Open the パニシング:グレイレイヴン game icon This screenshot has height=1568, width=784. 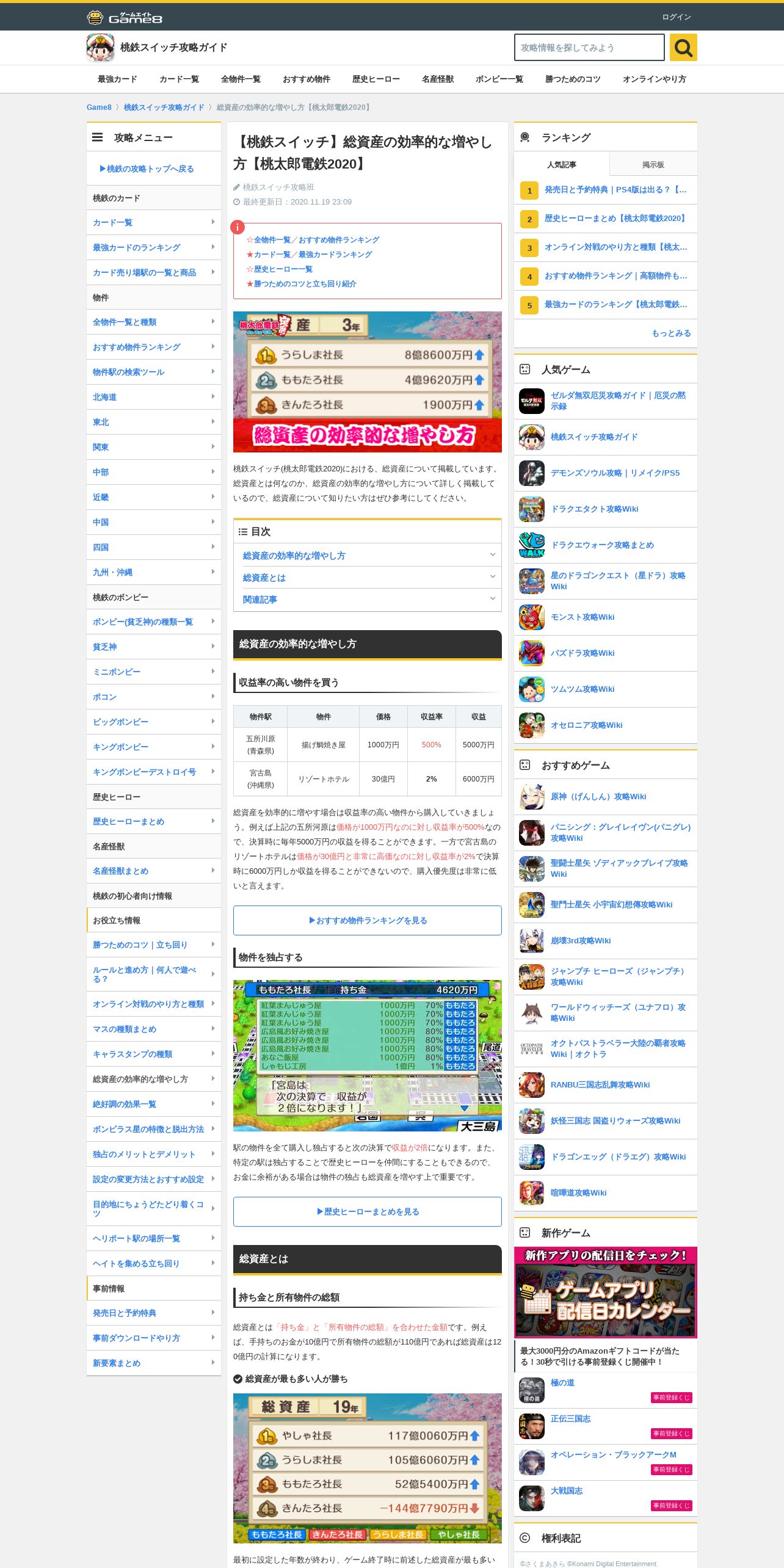(x=532, y=833)
